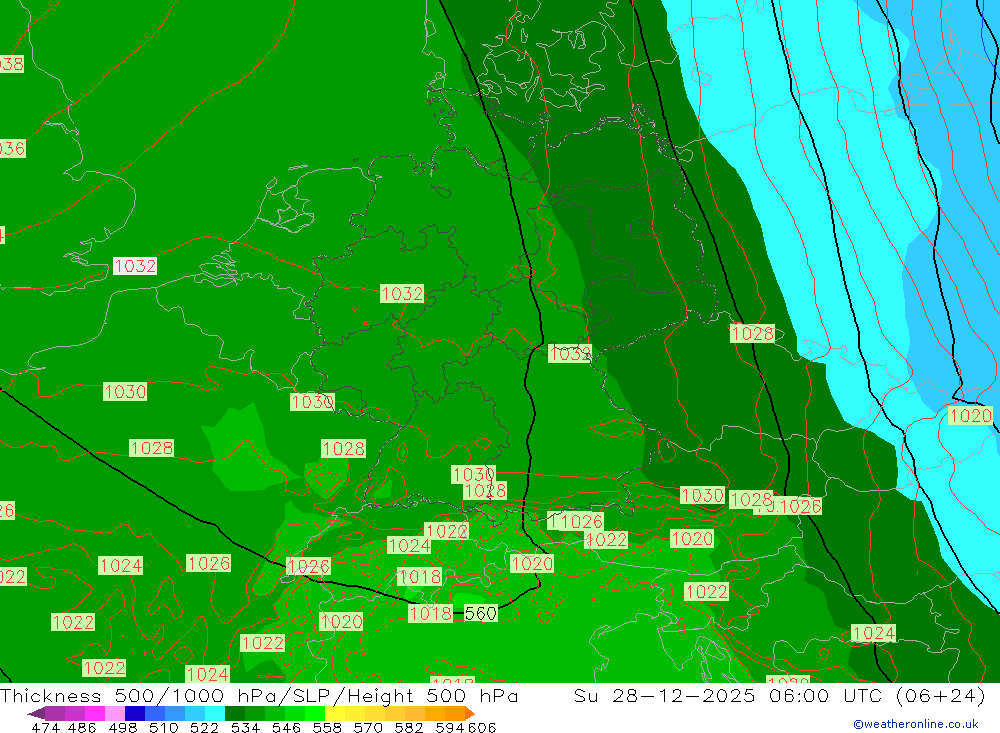Click the purple arrow at legend start
The width and height of the screenshot is (1000, 733).
pos(36,714)
